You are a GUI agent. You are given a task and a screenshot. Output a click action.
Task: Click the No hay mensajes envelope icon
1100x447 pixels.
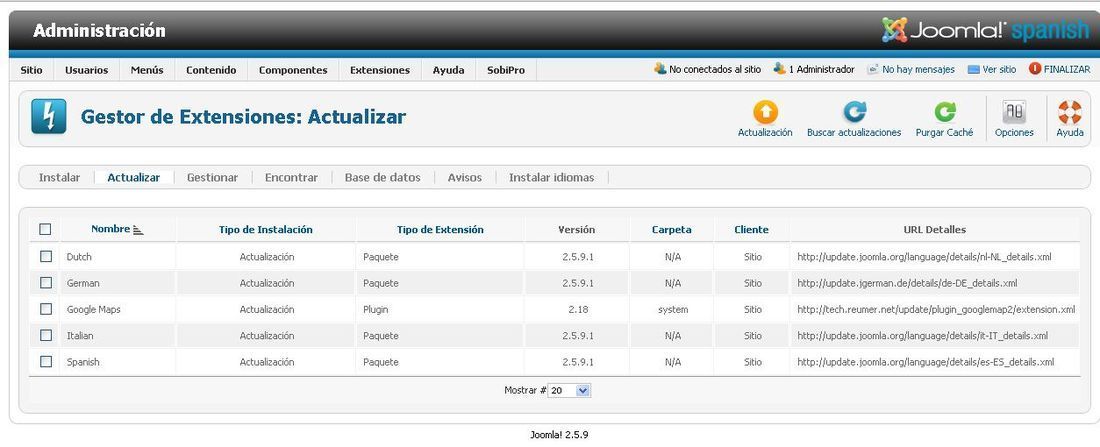click(873, 69)
